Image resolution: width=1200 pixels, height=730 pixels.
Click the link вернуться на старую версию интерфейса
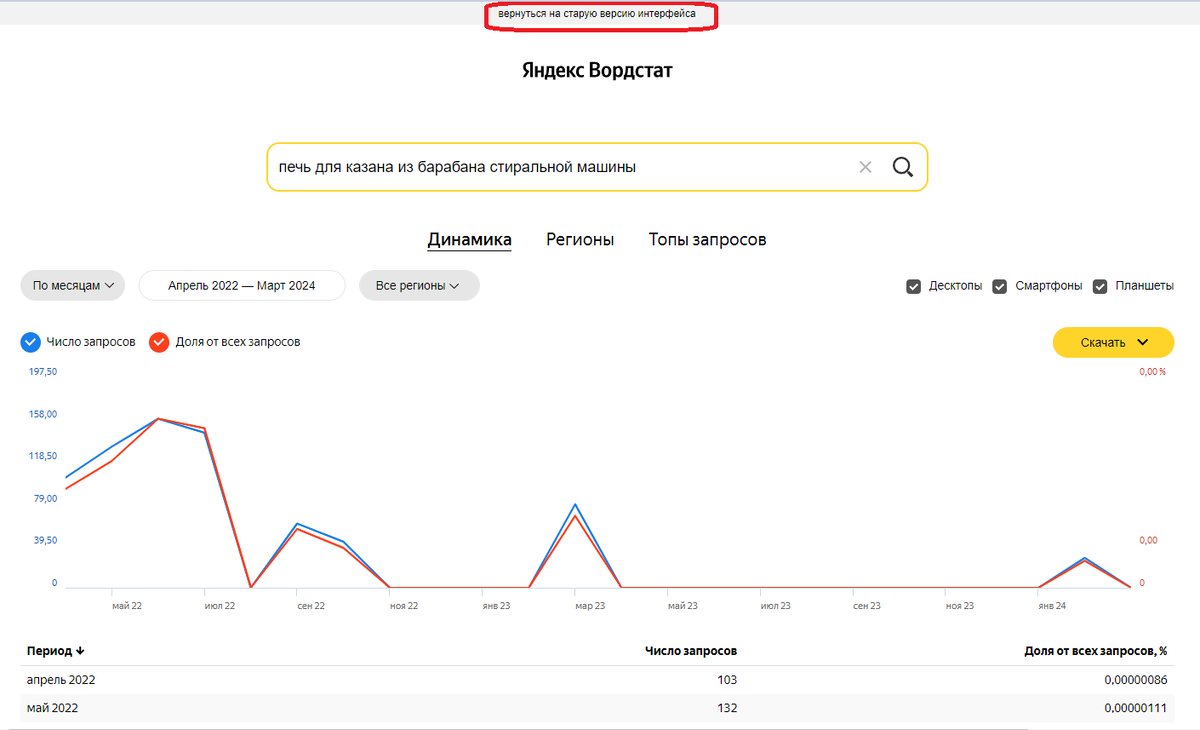pyautogui.click(x=597, y=14)
